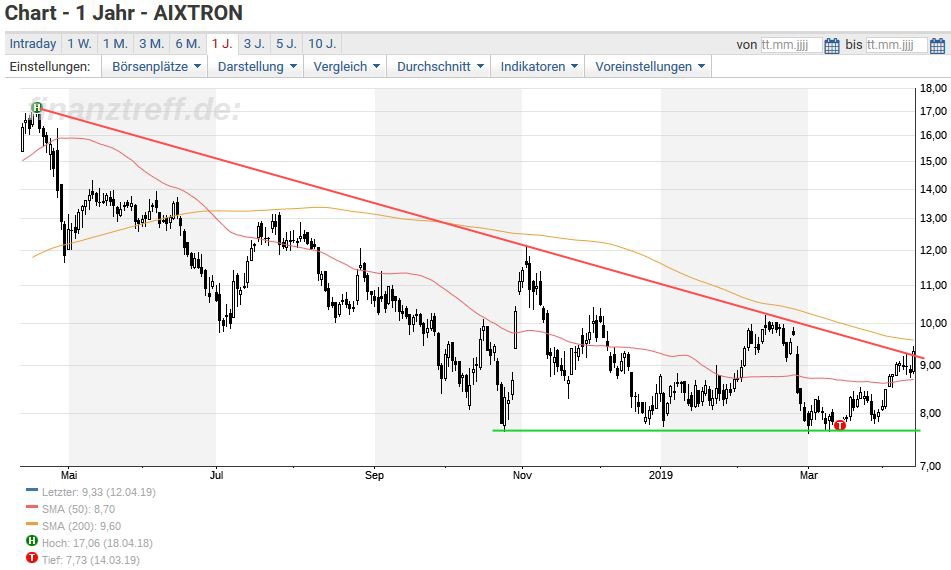
Task: Select the 6 M. time range tab
Action: pyautogui.click(x=187, y=44)
